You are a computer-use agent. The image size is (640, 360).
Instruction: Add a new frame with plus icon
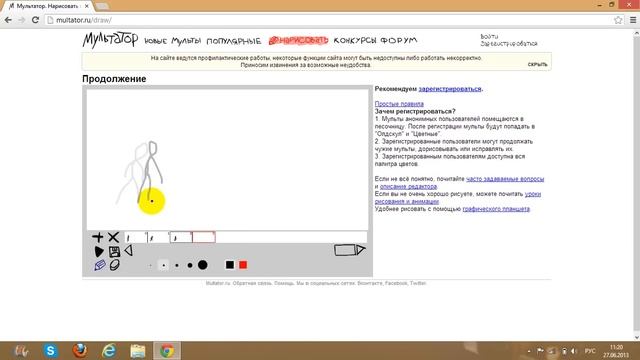98,237
